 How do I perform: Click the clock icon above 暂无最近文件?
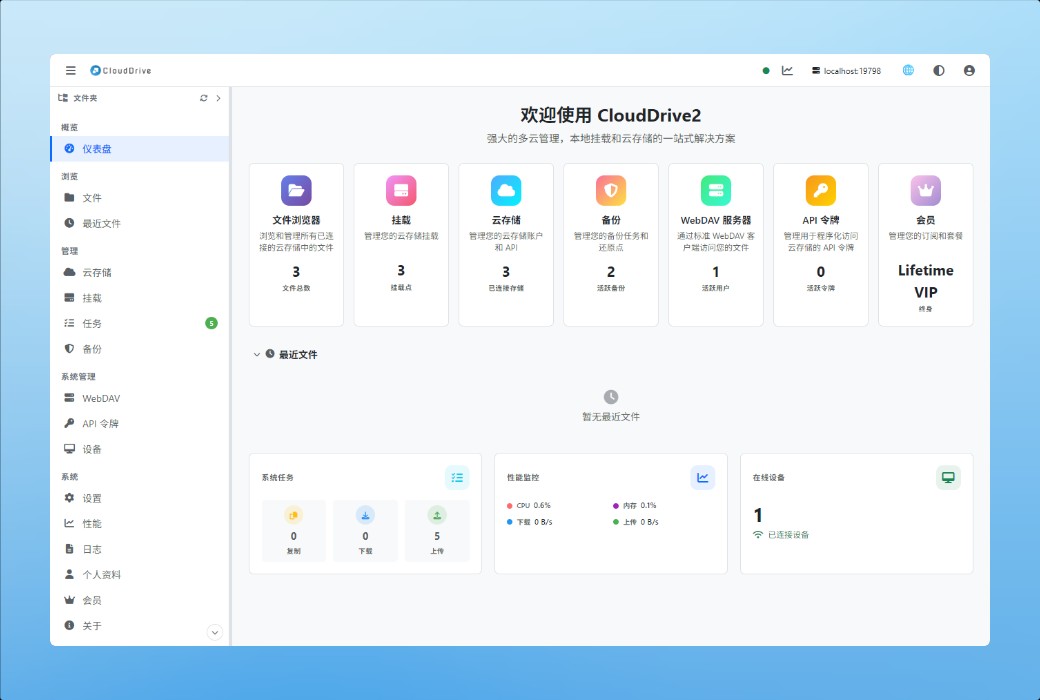pyautogui.click(x=611, y=397)
